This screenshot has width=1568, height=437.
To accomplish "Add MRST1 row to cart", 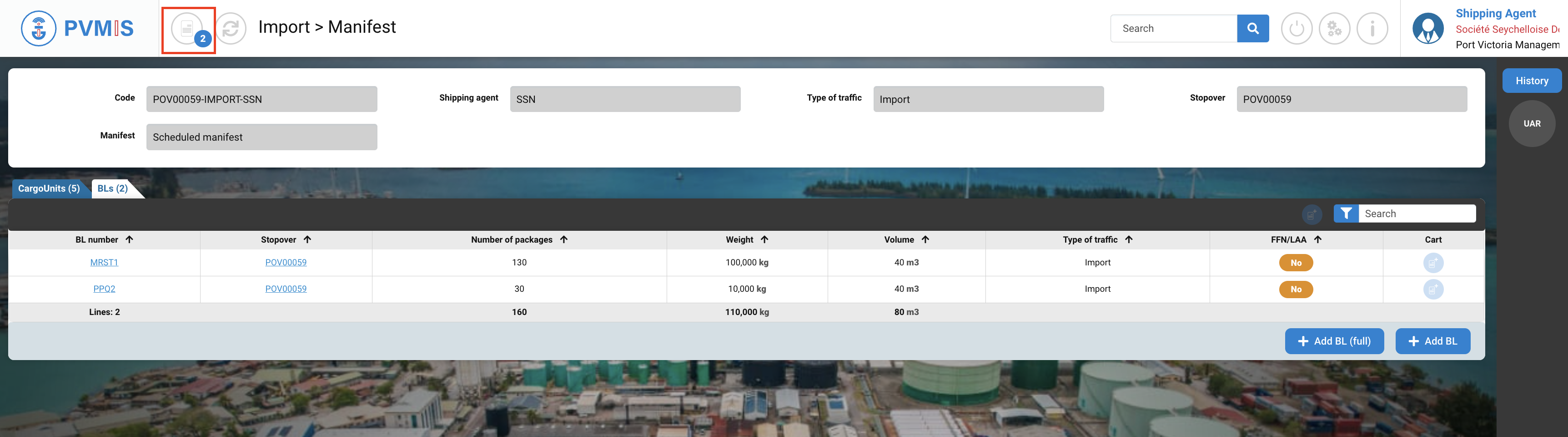I will (1432, 263).
